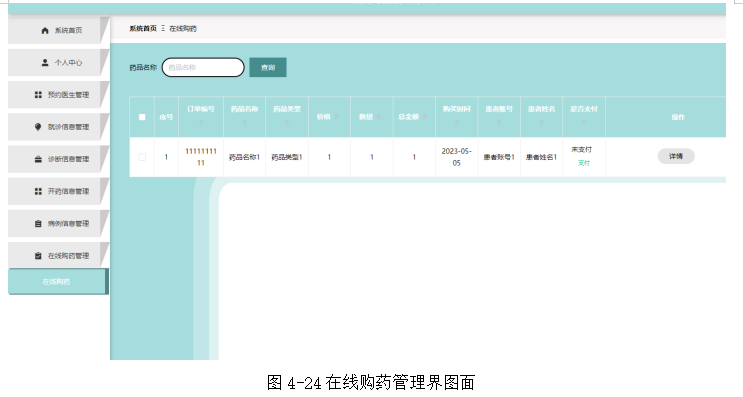Viewport: 743px width, 397px height.
Task: Click the 药品类型1 cell
Action: [287, 157]
